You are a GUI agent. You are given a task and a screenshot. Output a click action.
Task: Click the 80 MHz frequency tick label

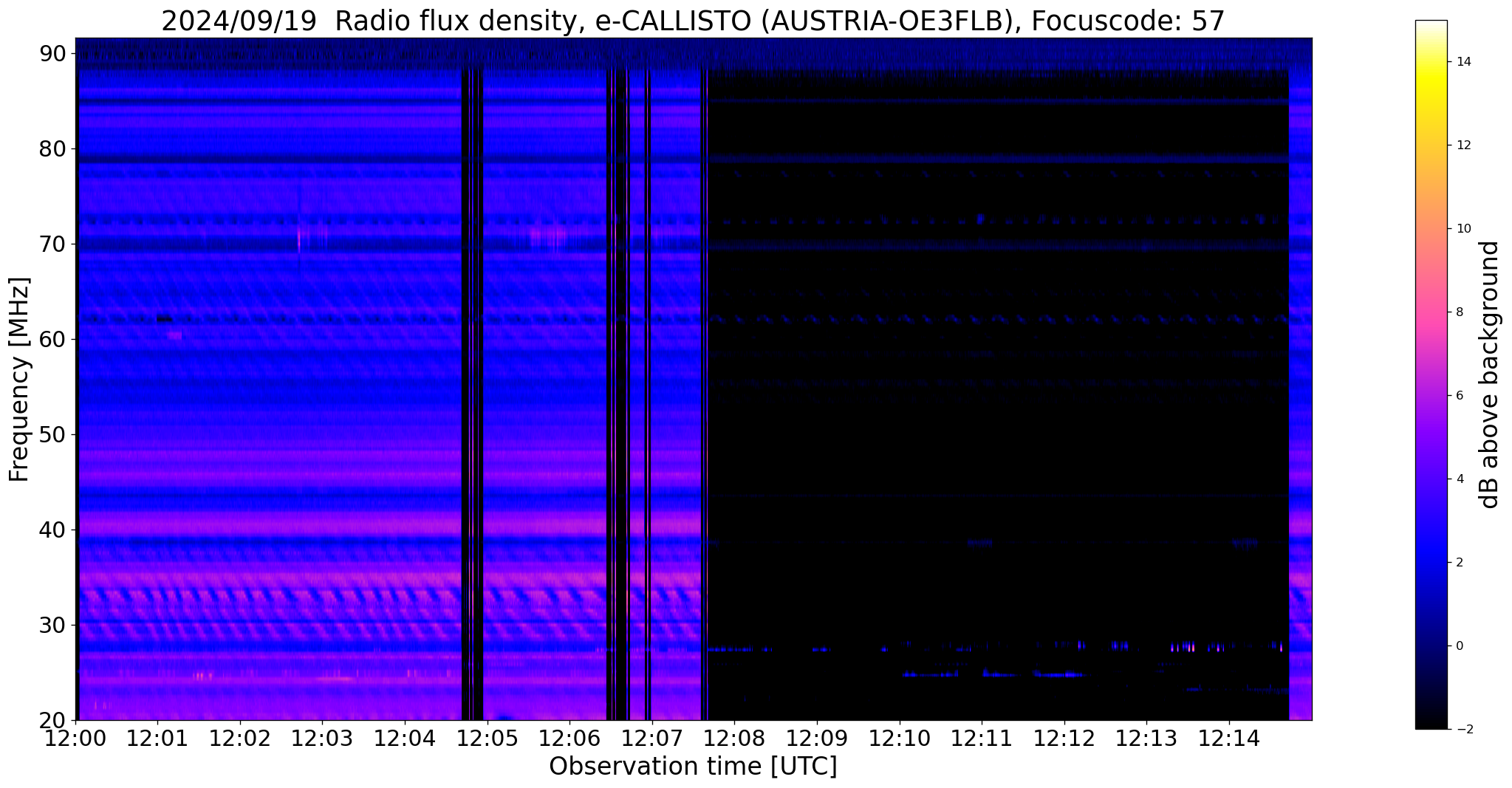(x=52, y=149)
